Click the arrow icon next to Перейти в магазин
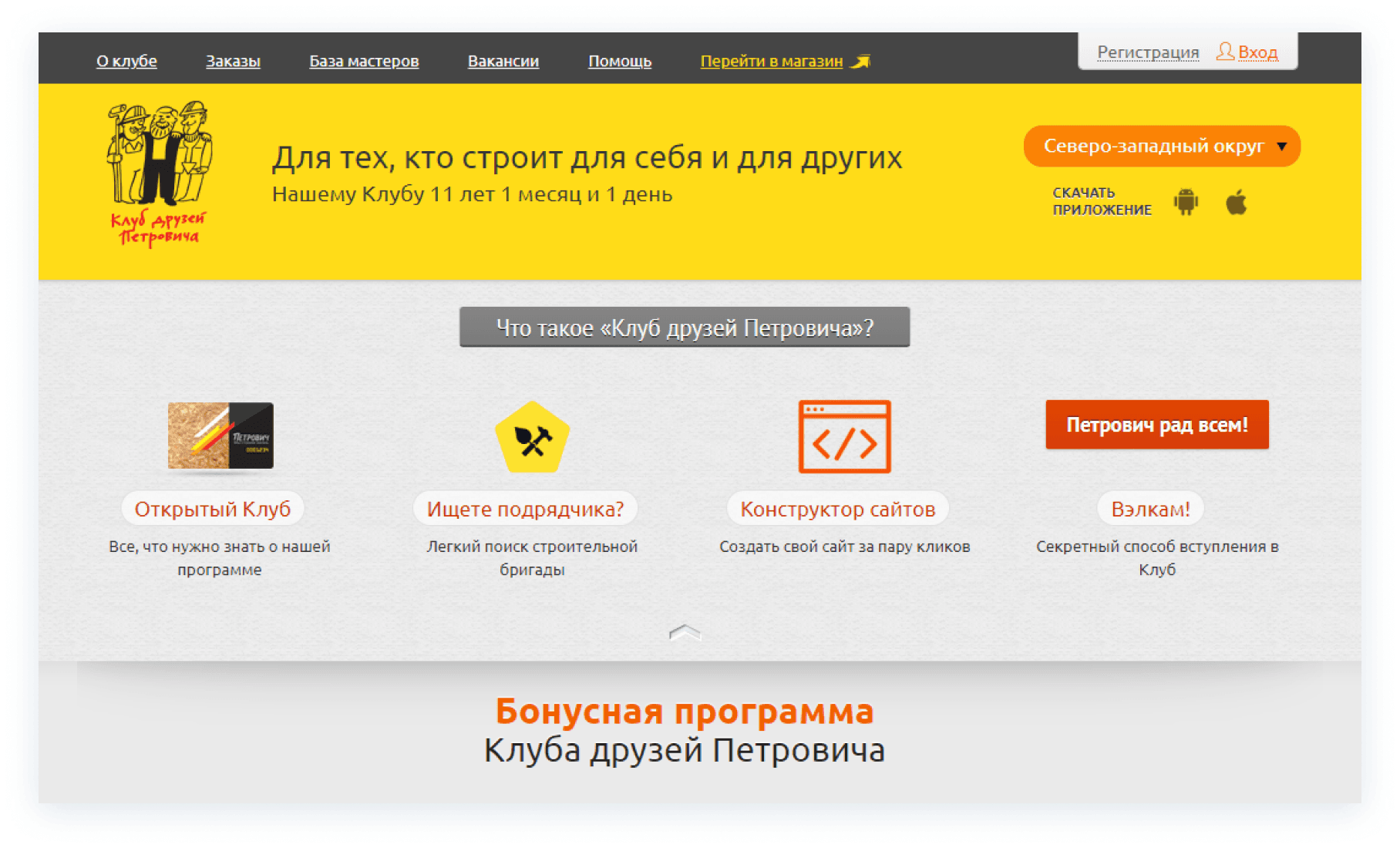 pyautogui.click(x=860, y=62)
